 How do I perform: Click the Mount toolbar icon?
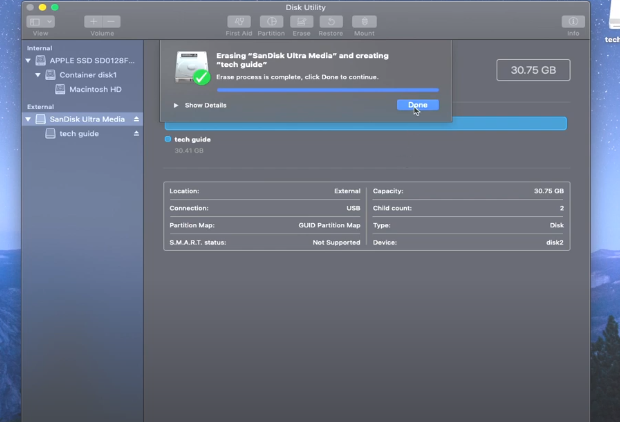tap(364, 22)
